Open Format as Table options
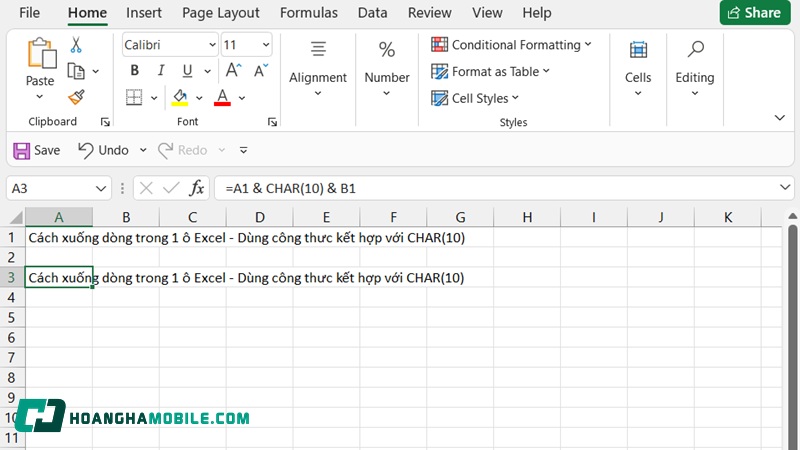Screen dimensions: 800x450 [490, 71]
